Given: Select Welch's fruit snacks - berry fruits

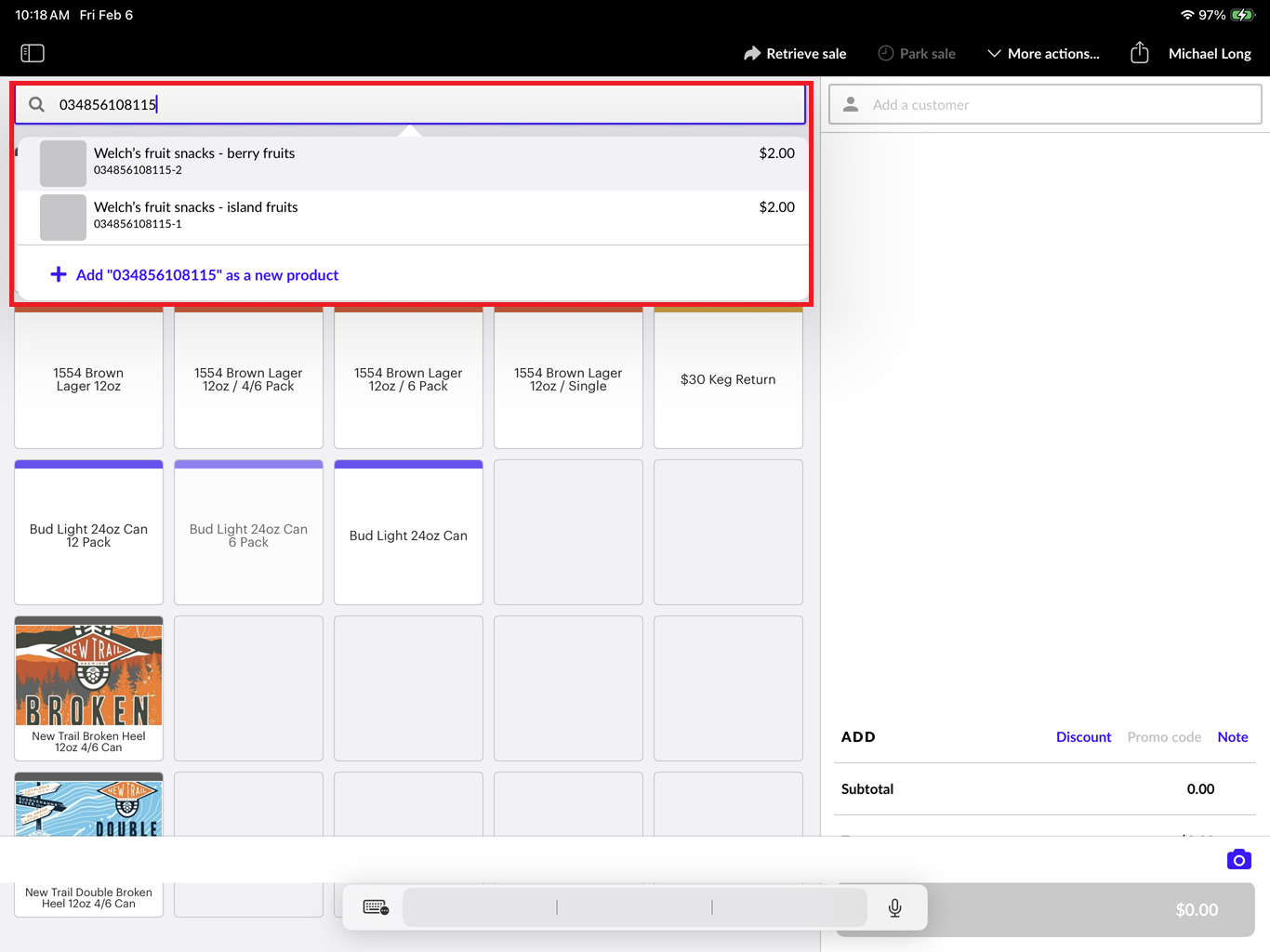Looking at the screenshot, I should click(x=413, y=164).
